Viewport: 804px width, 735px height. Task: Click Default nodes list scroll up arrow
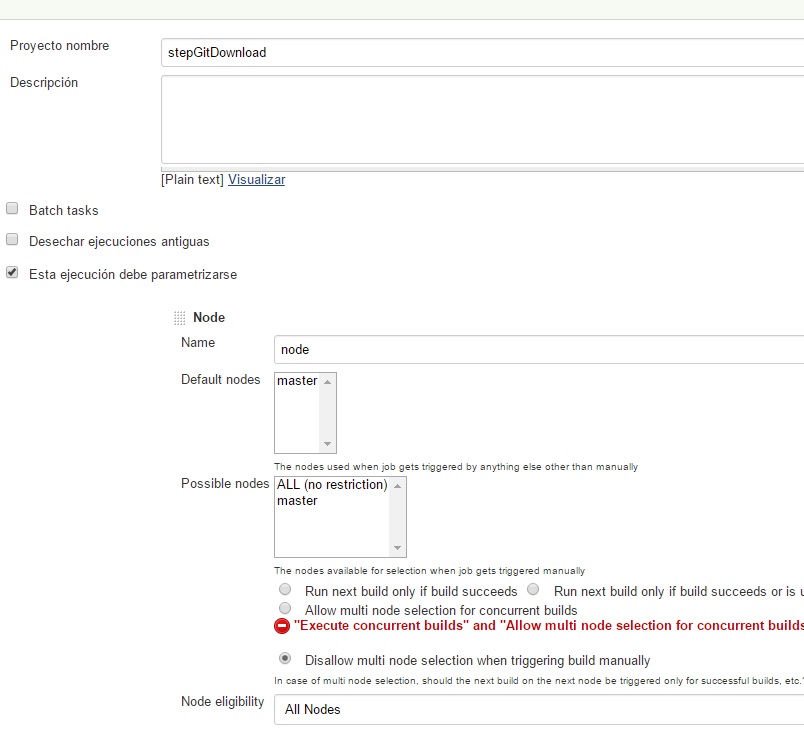coord(328,382)
